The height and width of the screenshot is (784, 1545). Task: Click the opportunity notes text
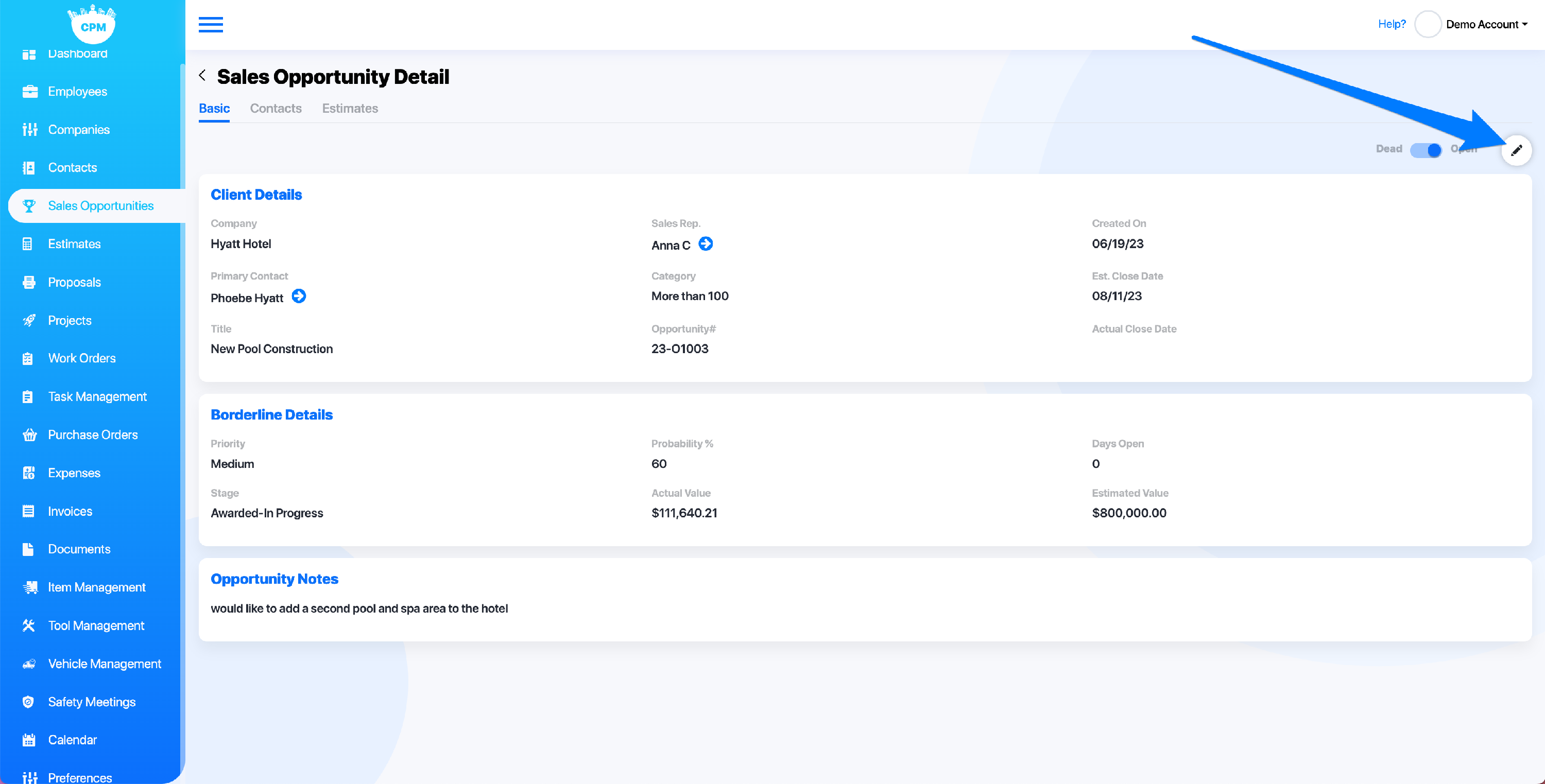point(358,608)
